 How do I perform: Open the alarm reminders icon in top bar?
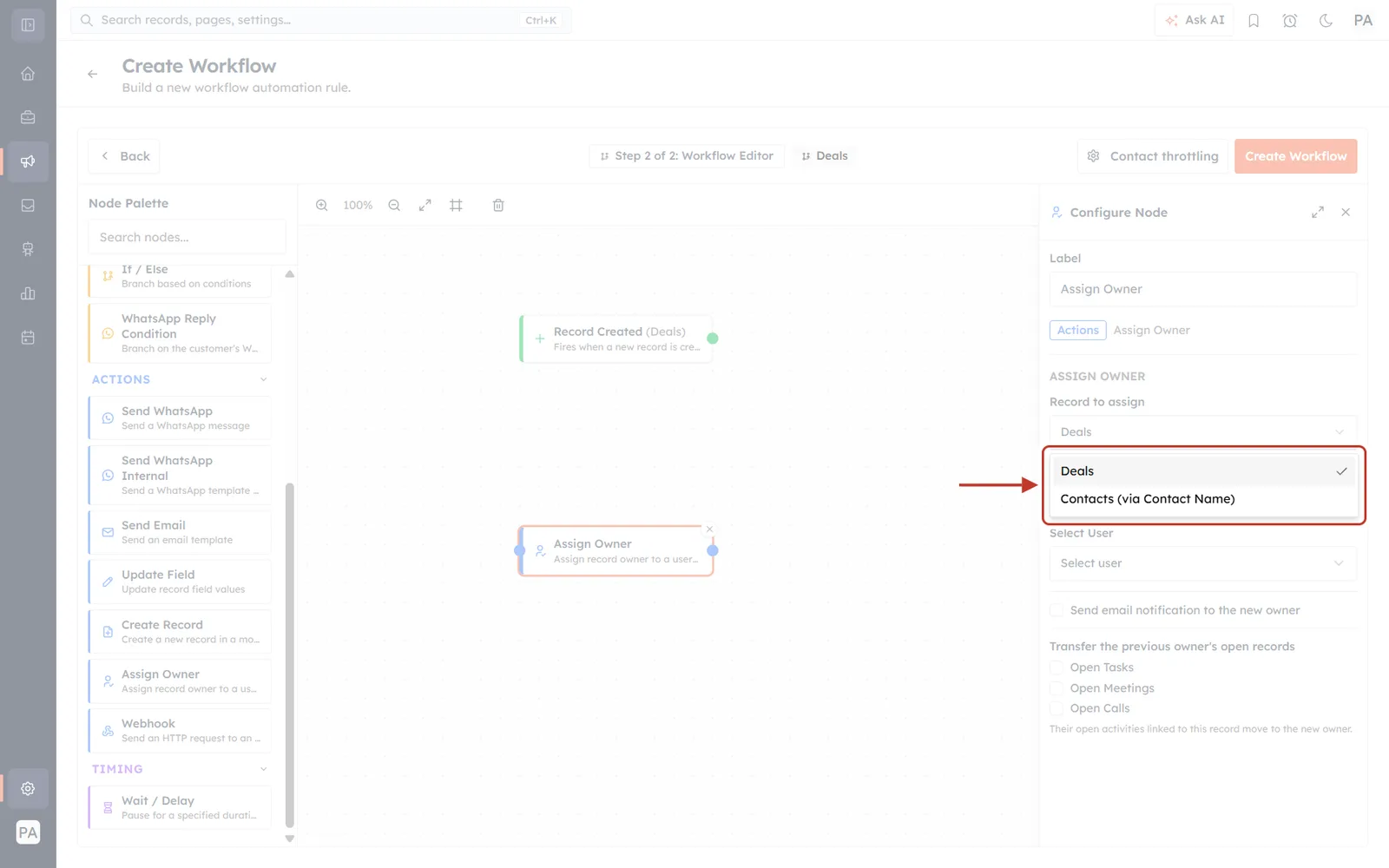click(x=1290, y=21)
